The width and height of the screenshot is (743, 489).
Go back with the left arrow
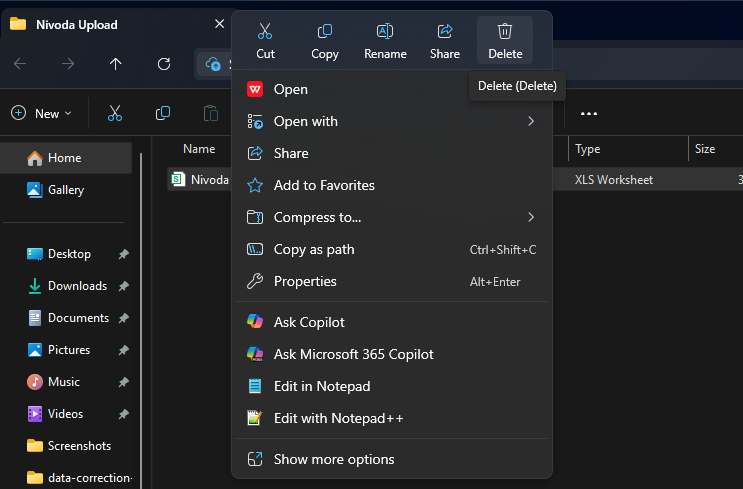20,63
